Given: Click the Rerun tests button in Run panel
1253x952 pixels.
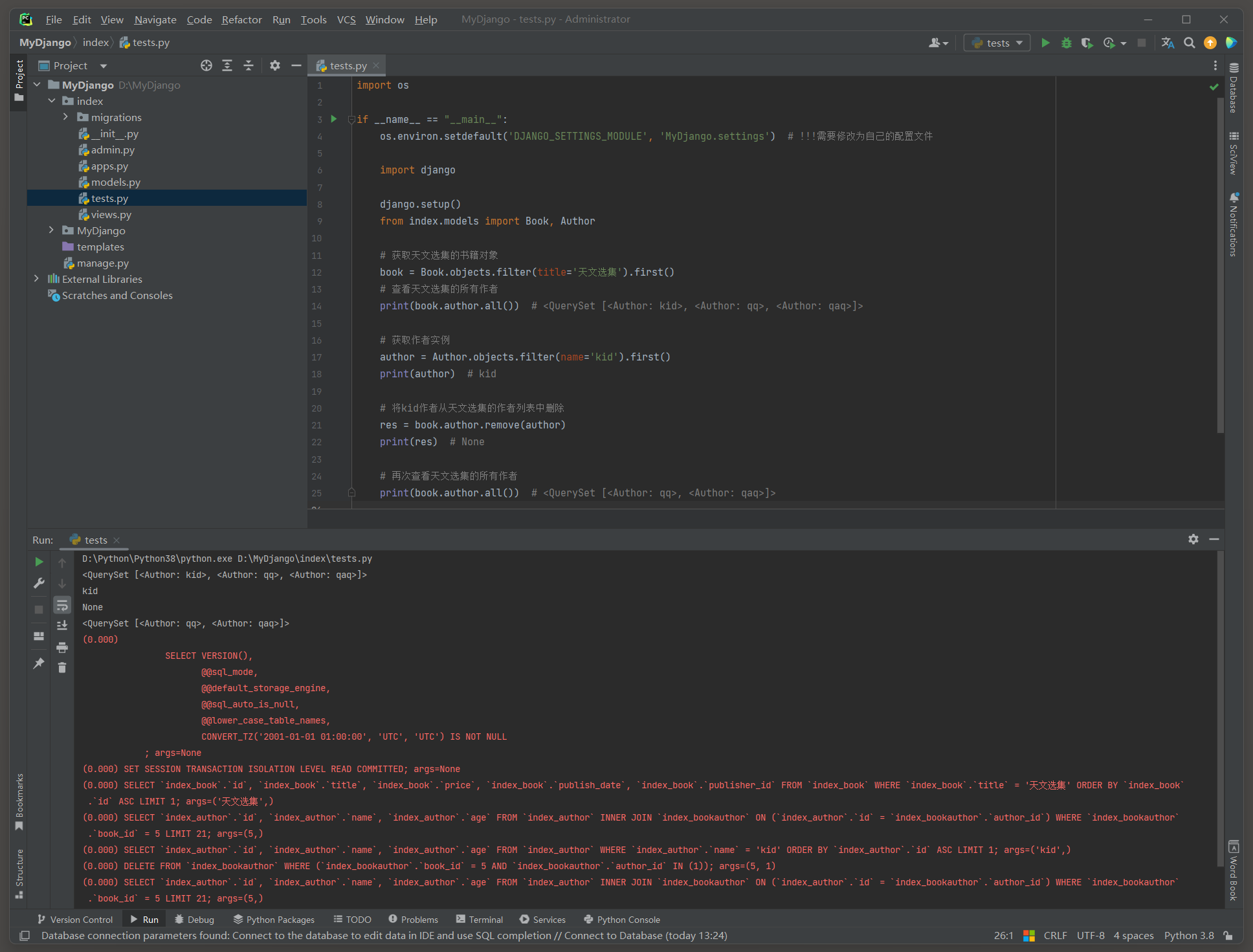Looking at the screenshot, I should click(39, 562).
